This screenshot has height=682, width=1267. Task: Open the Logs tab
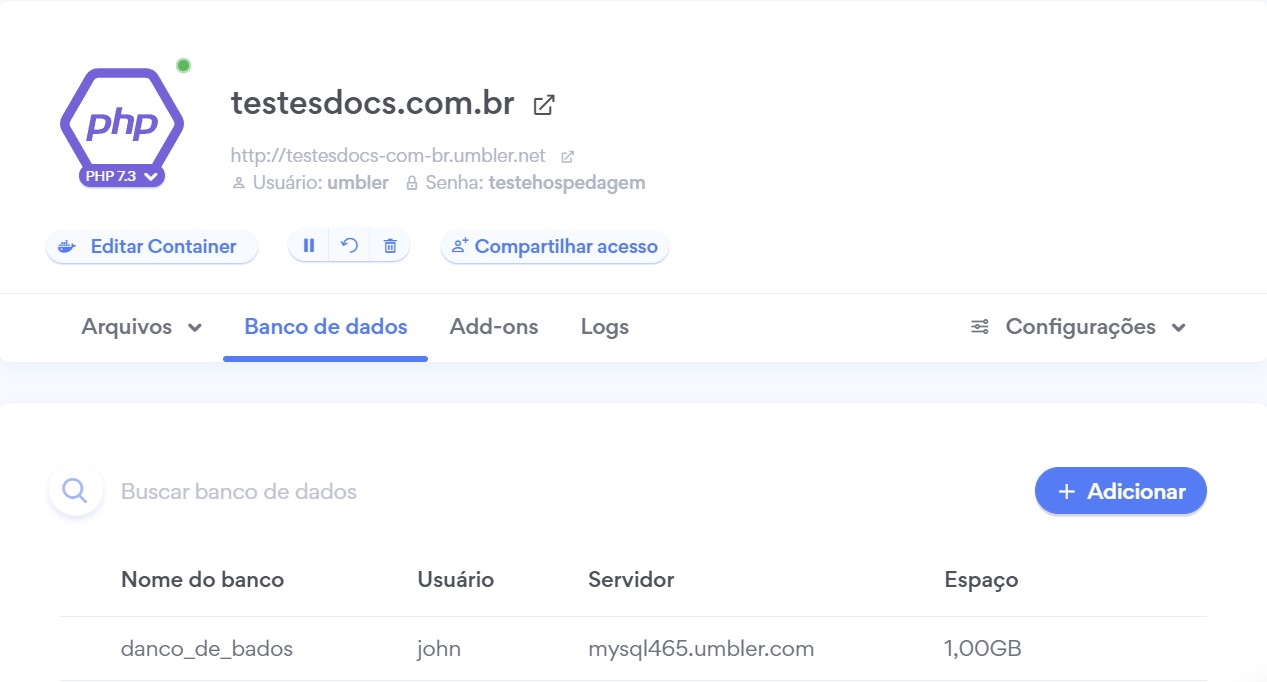tap(605, 327)
